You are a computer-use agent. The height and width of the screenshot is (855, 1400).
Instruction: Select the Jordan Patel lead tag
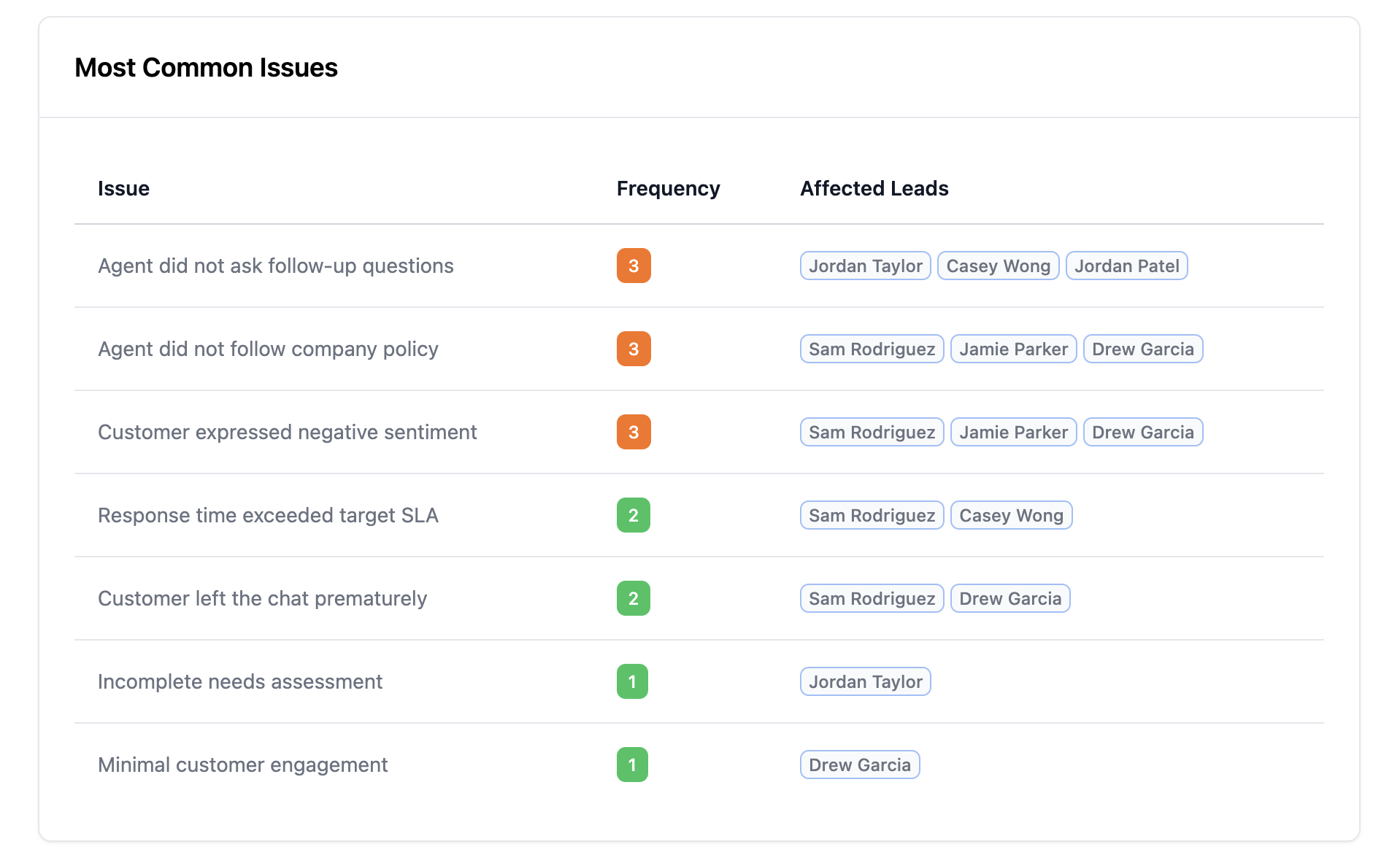pyautogui.click(x=1126, y=266)
